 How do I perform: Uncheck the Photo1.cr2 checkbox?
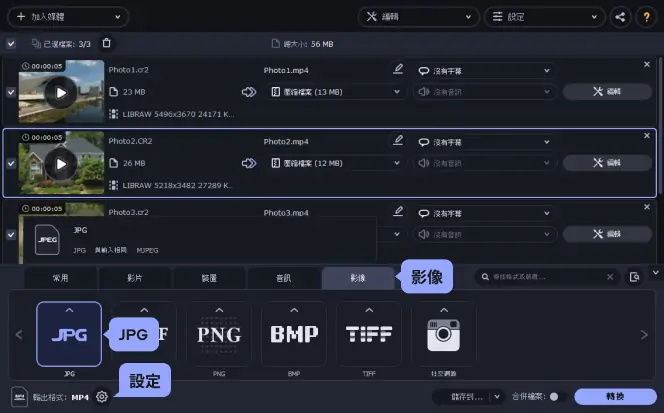(x=11, y=92)
